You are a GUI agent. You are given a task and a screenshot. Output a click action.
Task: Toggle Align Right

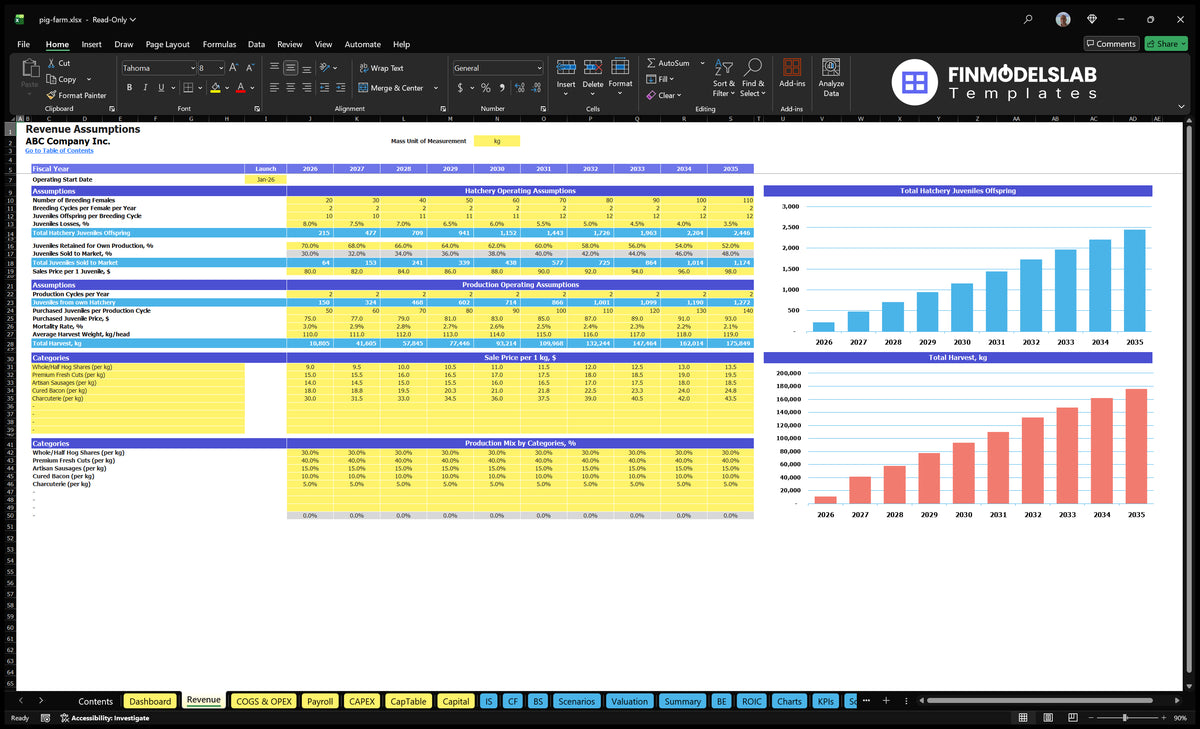pyautogui.click(x=306, y=88)
